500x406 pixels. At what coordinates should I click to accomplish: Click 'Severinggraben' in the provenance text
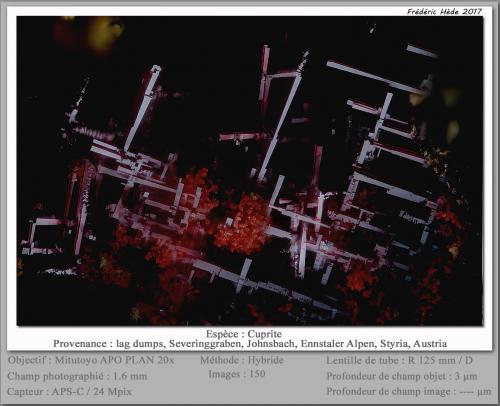click(205, 344)
